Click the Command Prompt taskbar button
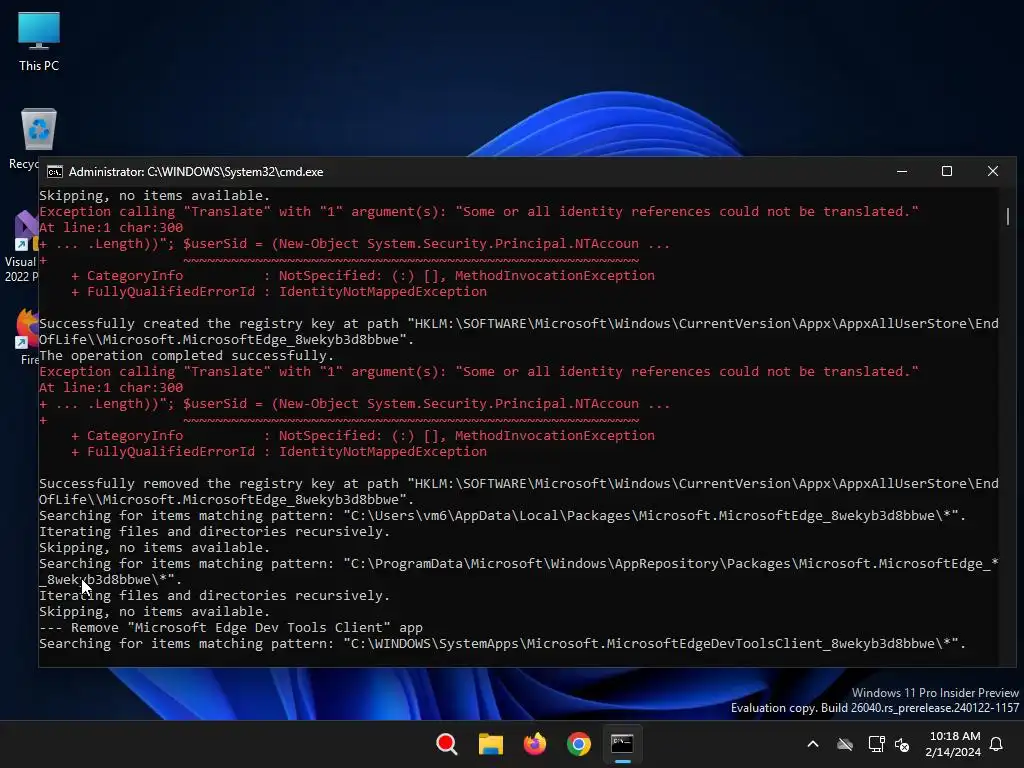This screenshot has width=1024, height=768. click(622, 744)
